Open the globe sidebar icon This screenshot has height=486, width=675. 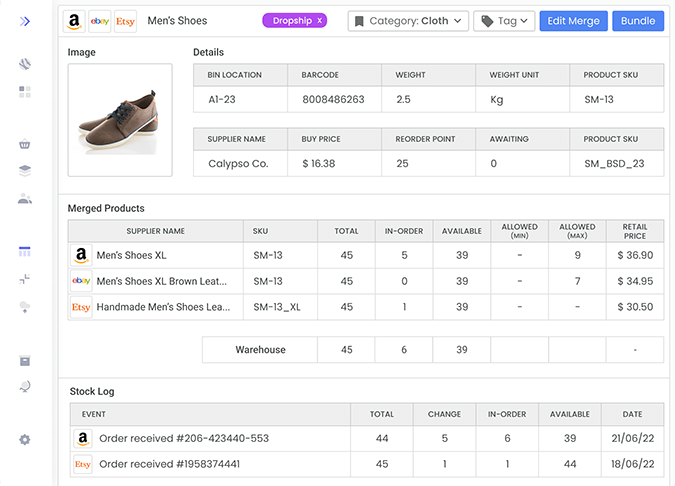click(x=25, y=387)
